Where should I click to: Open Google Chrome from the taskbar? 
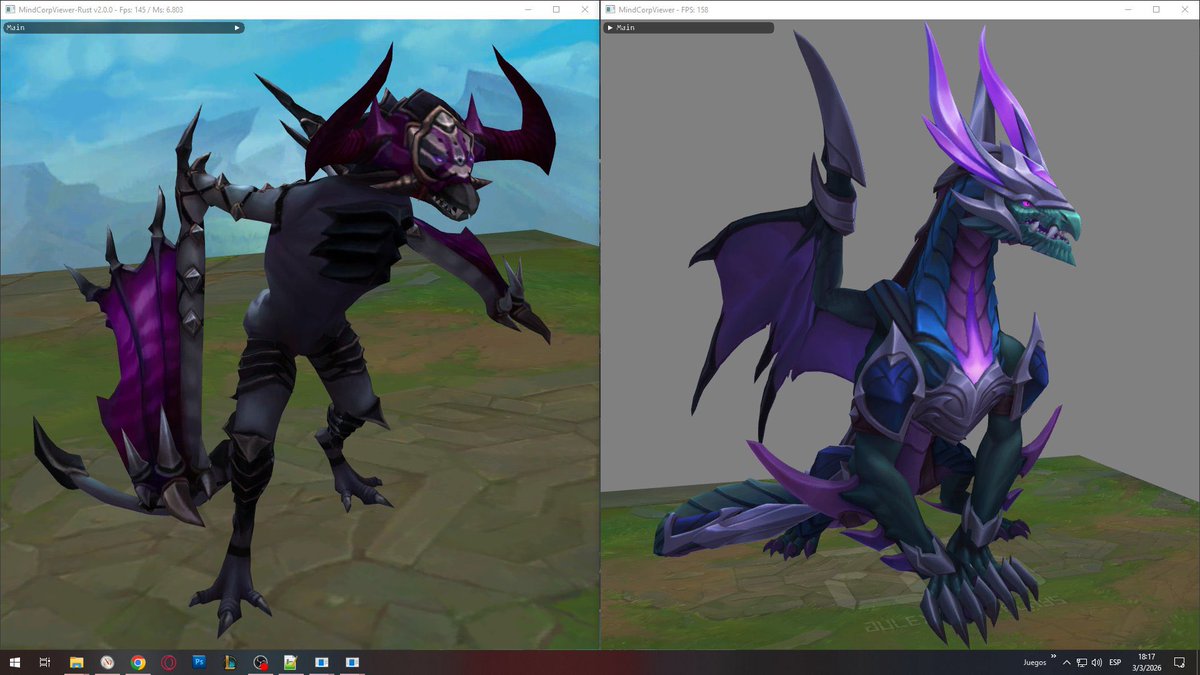click(x=138, y=662)
